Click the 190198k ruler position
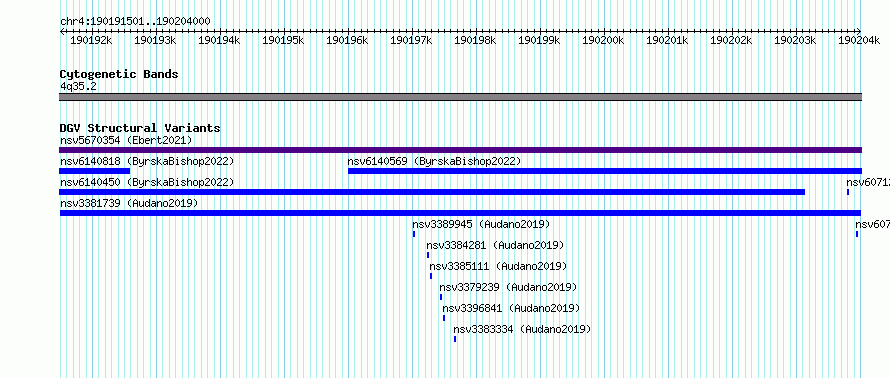890x378 pixels. click(476, 40)
